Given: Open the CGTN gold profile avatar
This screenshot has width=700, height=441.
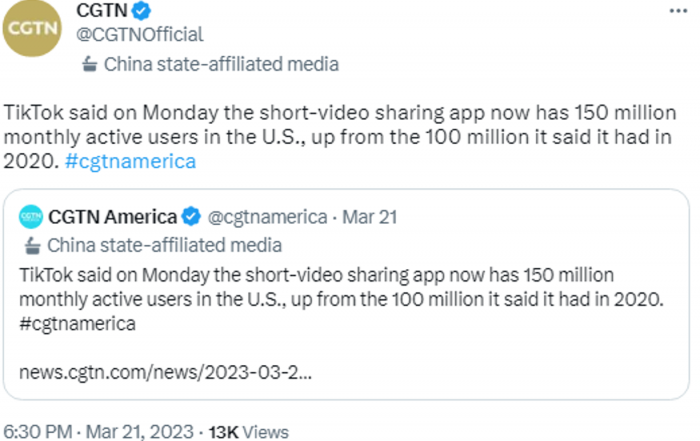Looking at the screenshot, I should (x=32, y=28).
